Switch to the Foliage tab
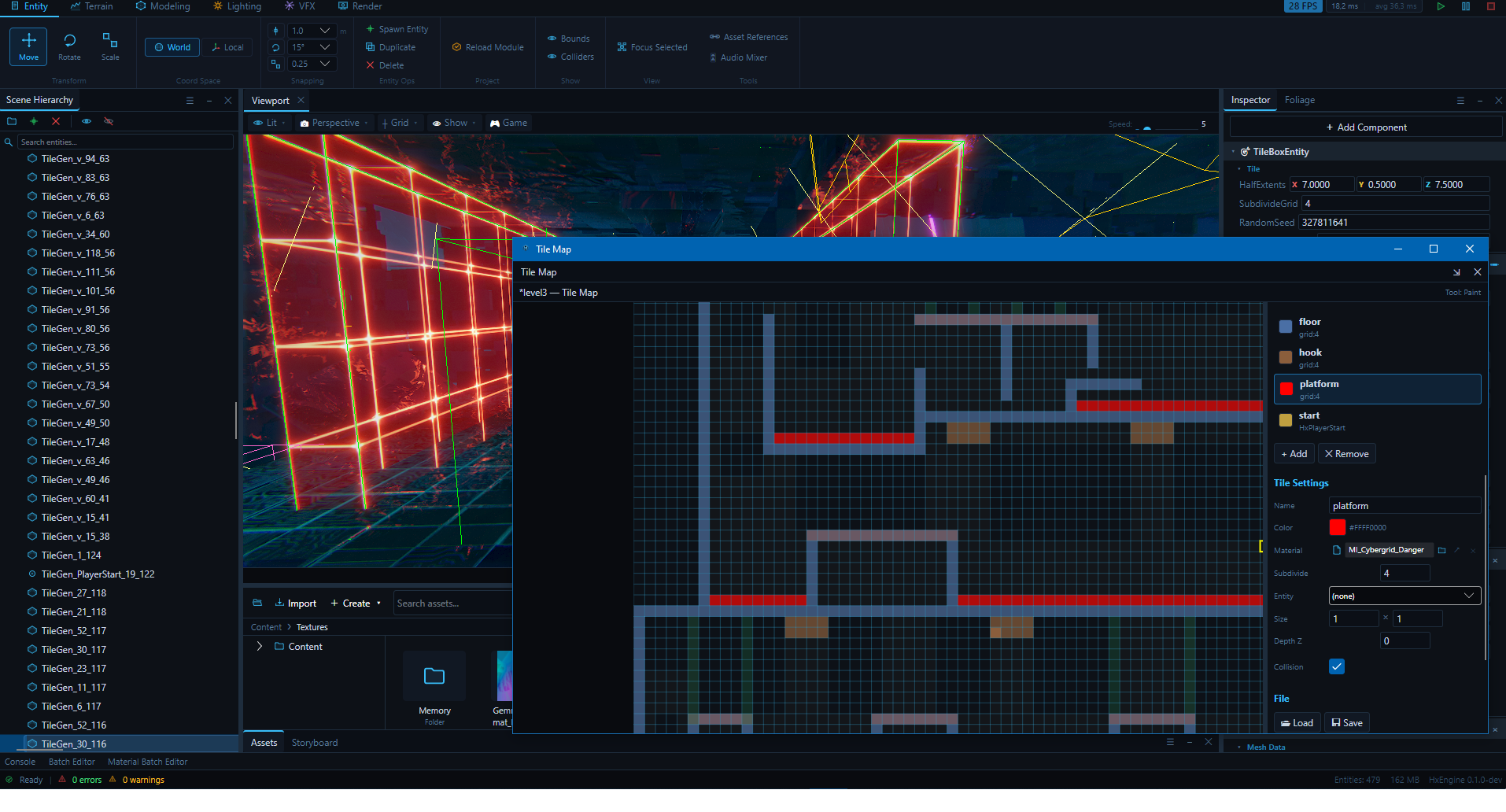Screen dimensions: 1506x812 [1300, 100]
